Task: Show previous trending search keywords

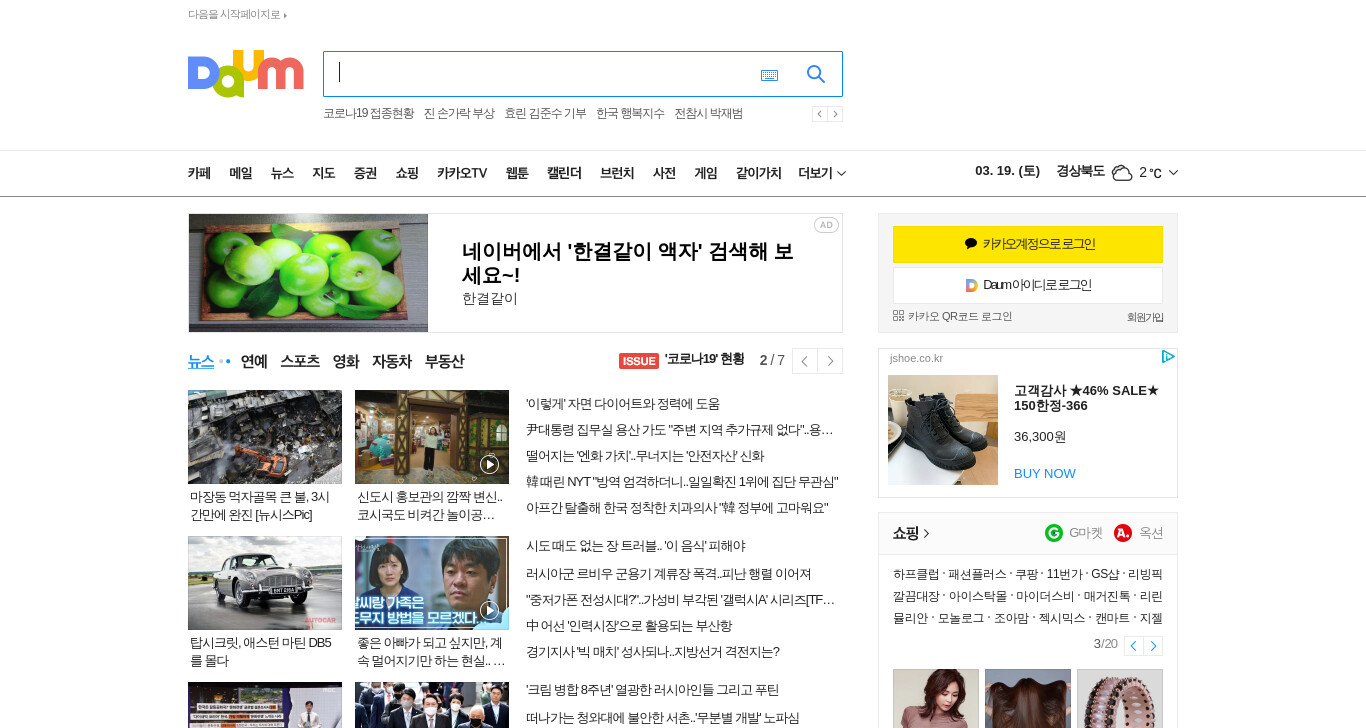Action: click(819, 114)
